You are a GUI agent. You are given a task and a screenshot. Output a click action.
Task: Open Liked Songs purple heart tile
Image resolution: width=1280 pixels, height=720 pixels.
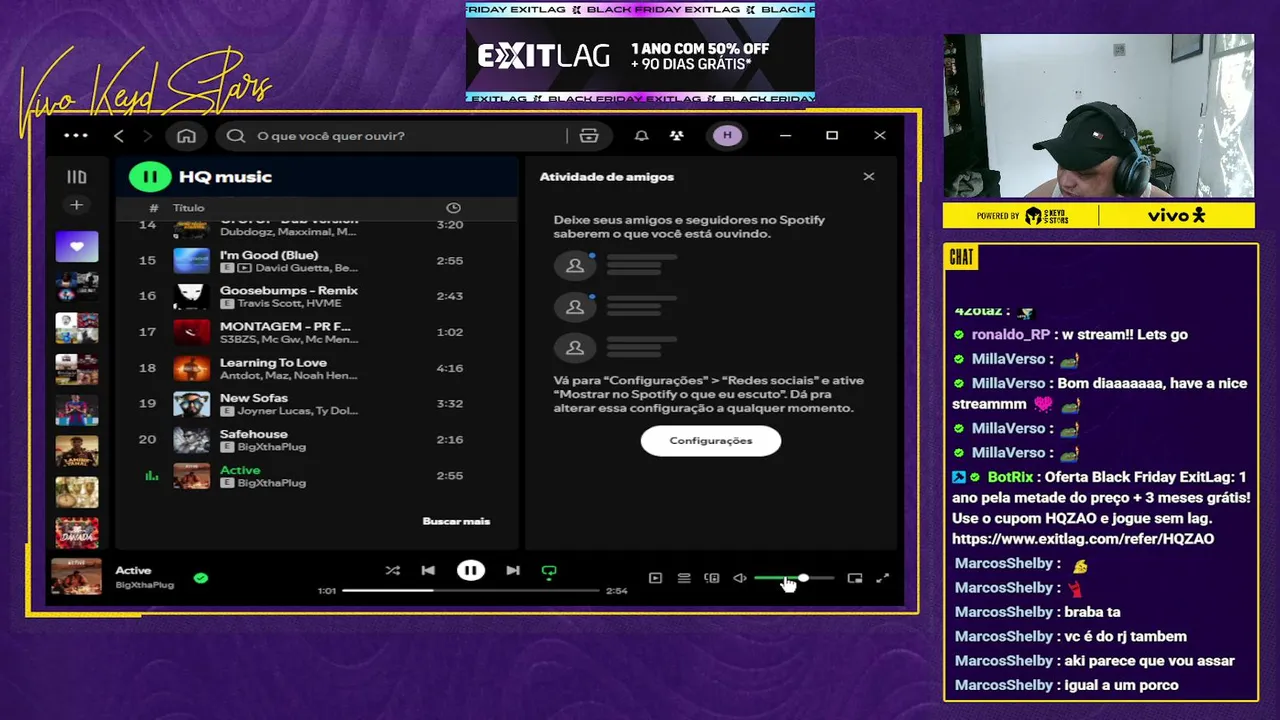(x=77, y=246)
